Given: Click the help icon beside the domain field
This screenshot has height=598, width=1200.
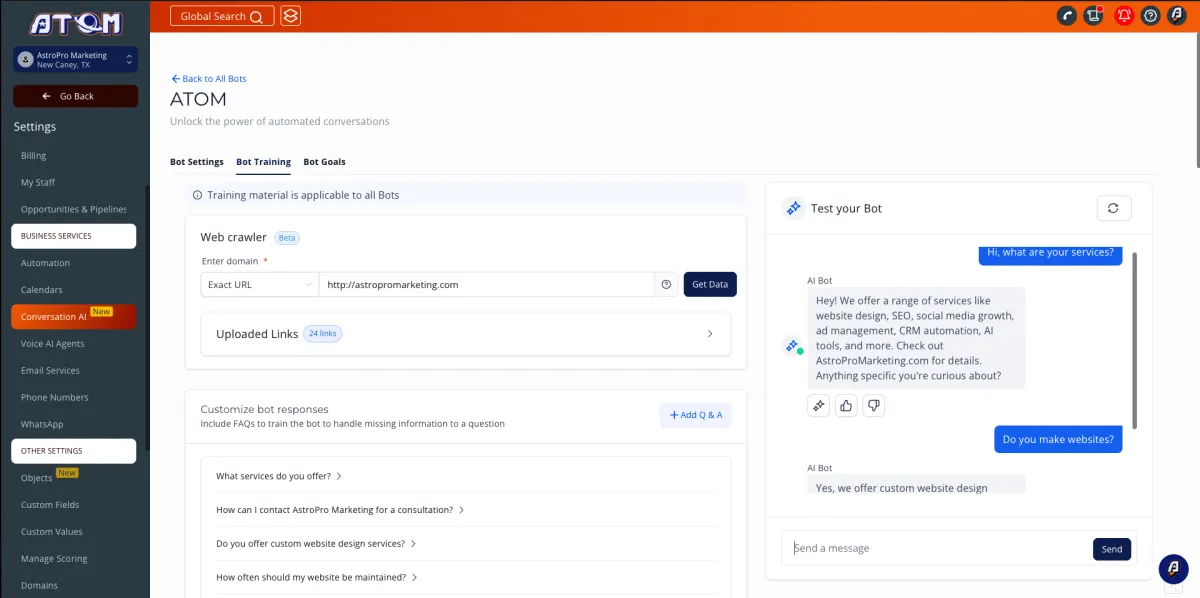Looking at the screenshot, I should [666, 284].
